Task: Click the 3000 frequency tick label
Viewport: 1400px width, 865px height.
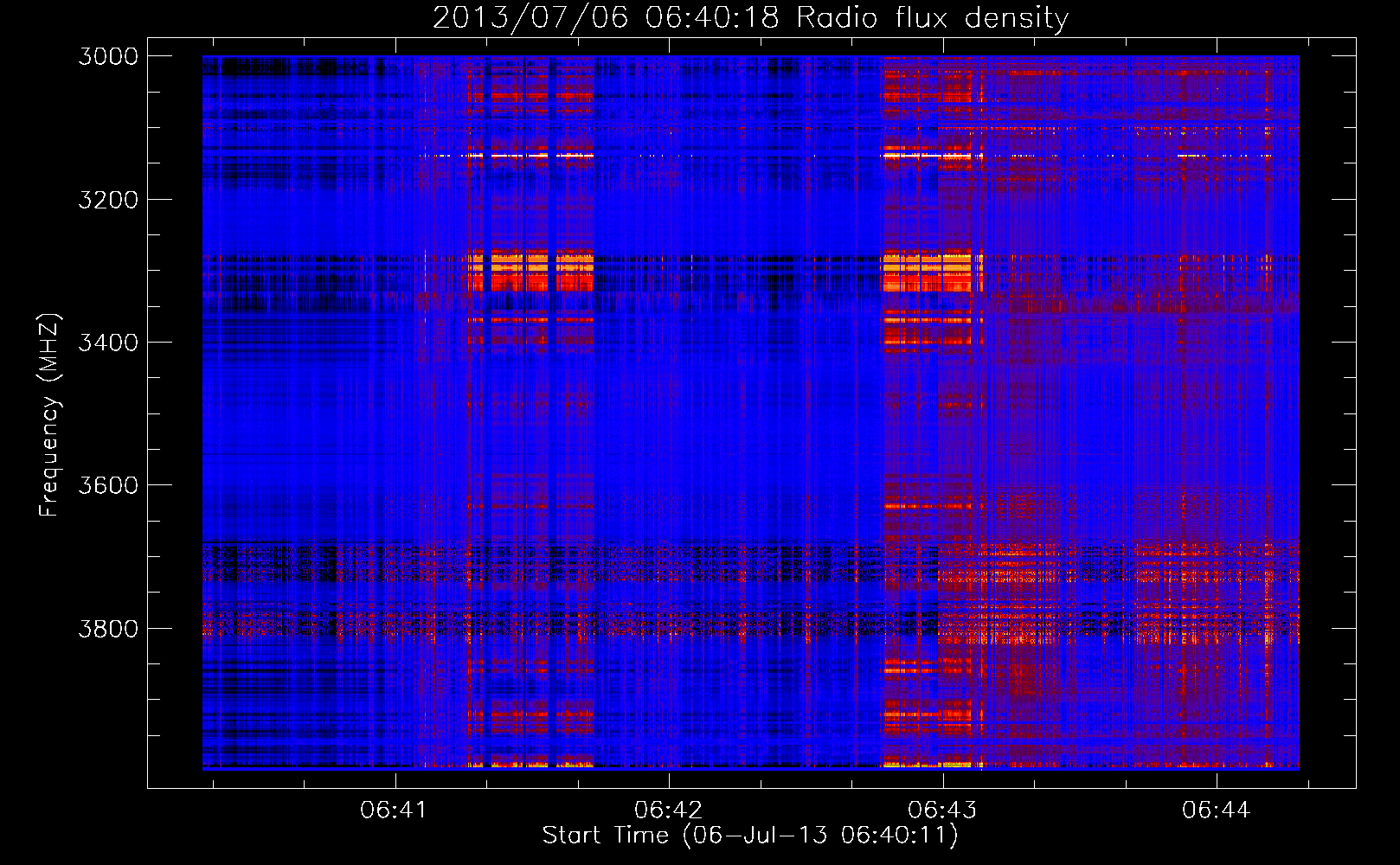Action: [108, 56]
